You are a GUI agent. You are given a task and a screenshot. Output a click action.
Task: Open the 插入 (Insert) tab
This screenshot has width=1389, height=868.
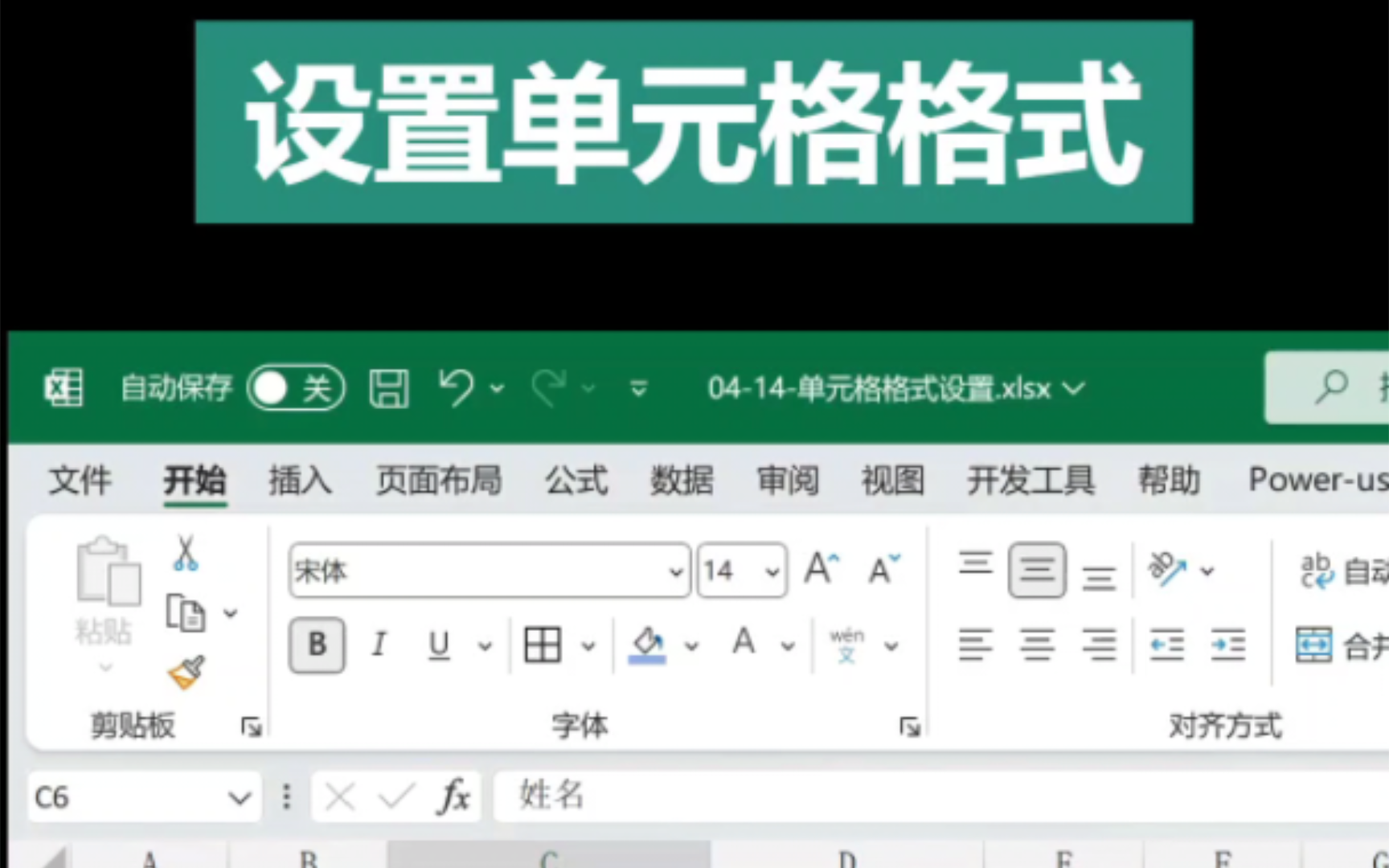pos(300,481)
